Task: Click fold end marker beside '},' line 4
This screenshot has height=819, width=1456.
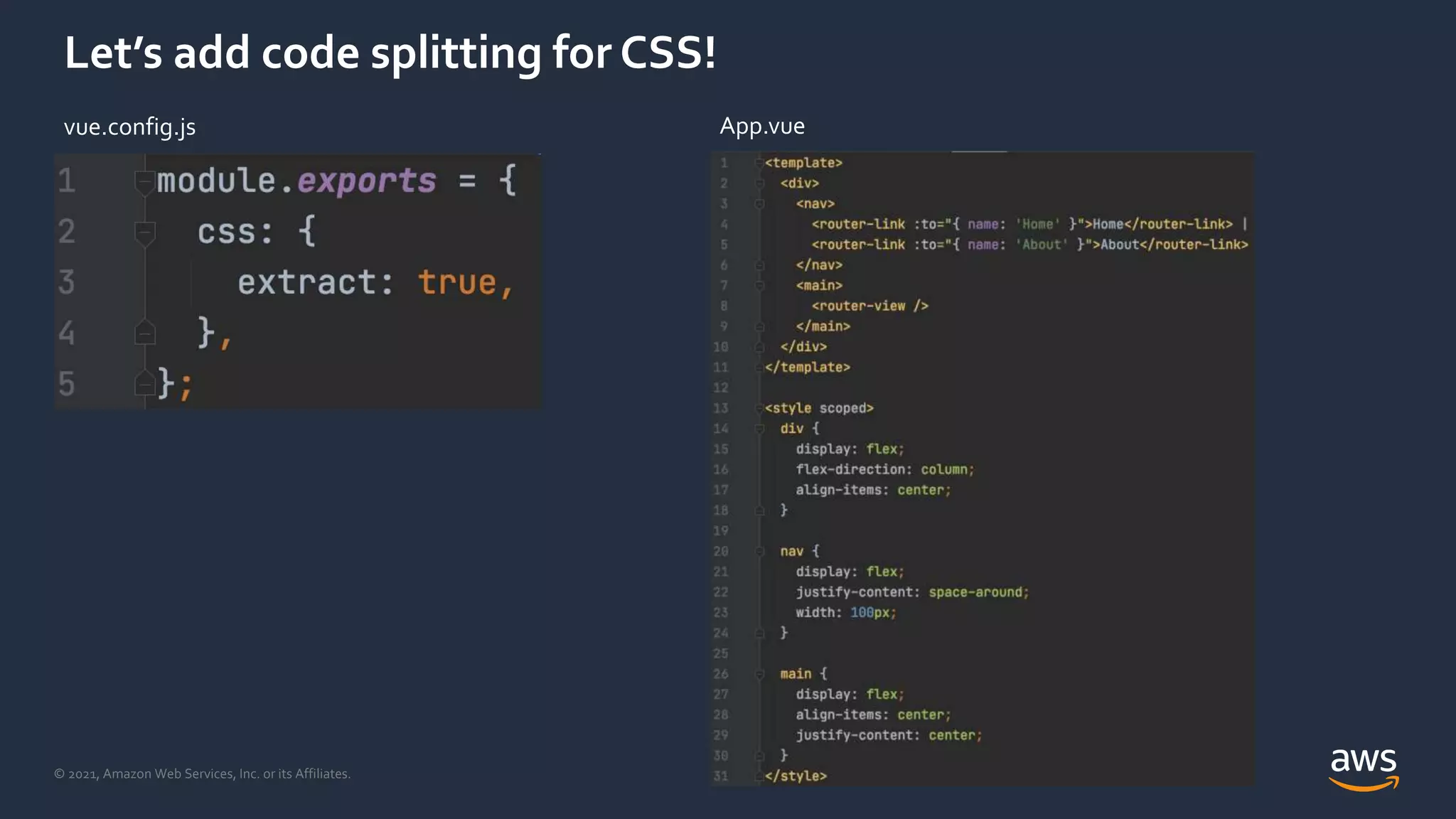Action: 145,333
